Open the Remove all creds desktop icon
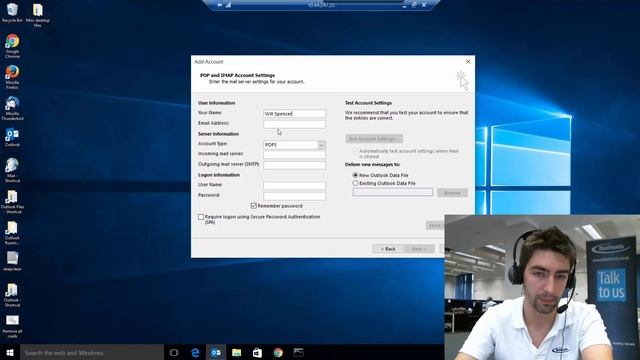 (12, 326)
